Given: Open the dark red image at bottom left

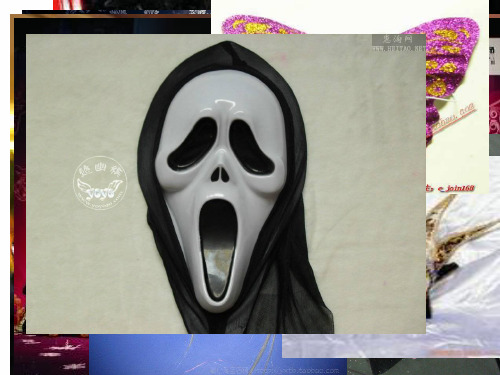Looking at the screenshot, I should click(52, 354).
